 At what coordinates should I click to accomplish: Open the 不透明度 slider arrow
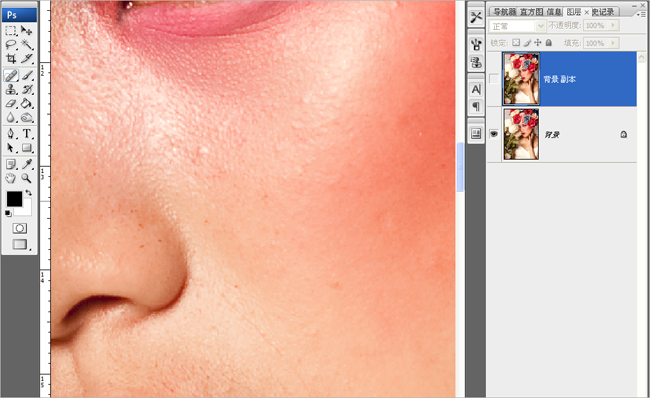(x=614, y=26)
